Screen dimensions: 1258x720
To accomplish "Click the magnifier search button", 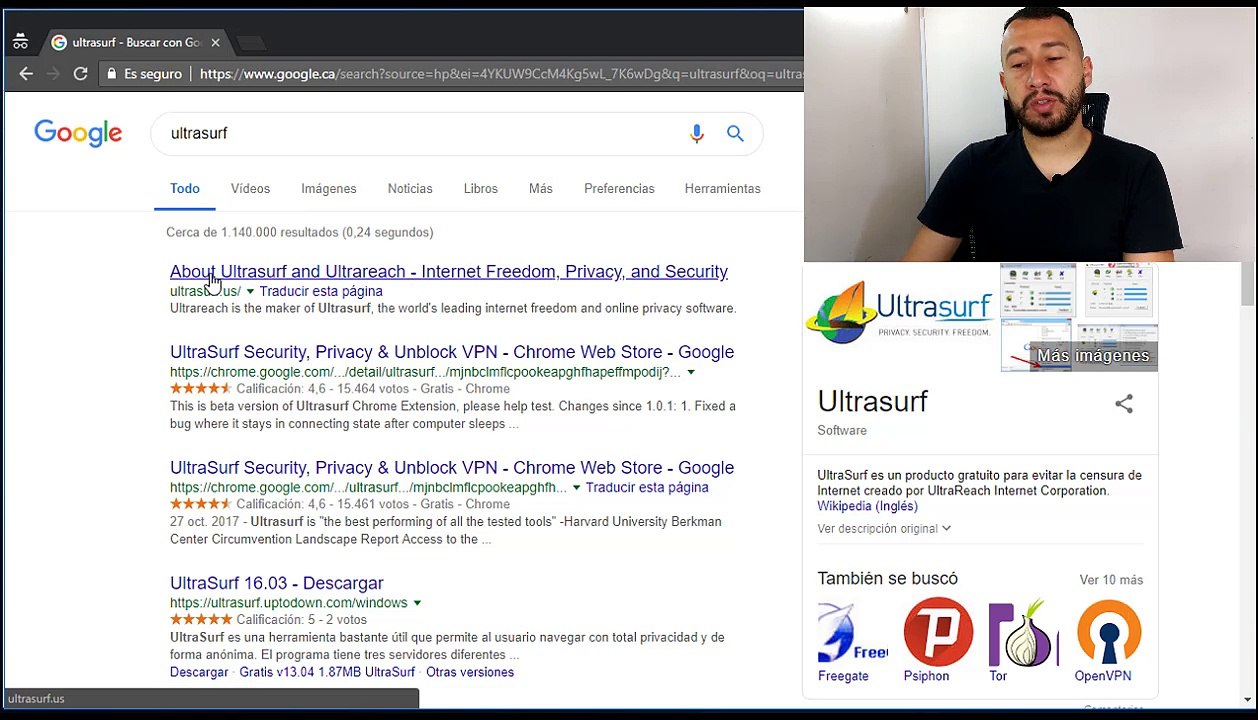I will tap(735, 133).
